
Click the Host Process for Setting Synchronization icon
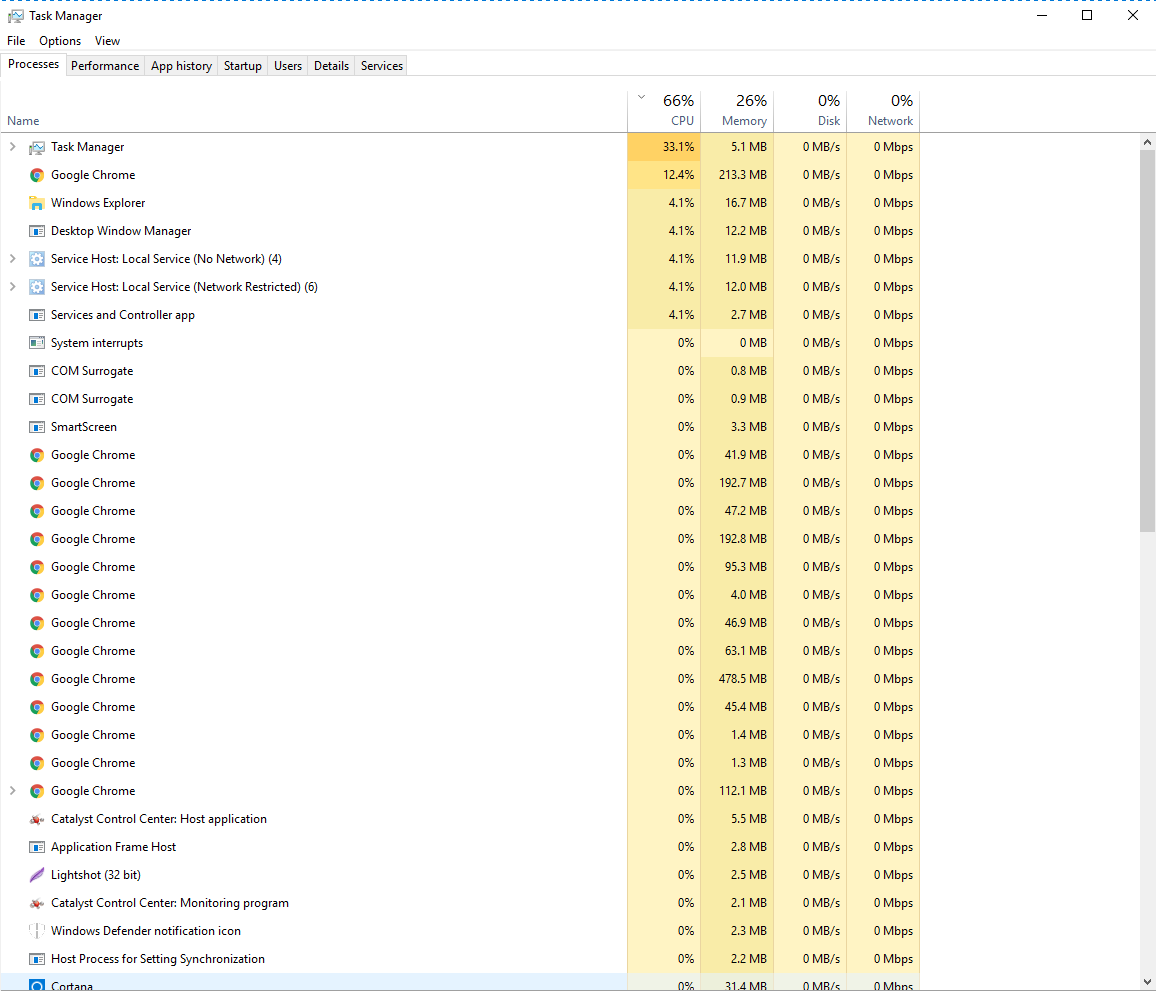pos(36,960)
